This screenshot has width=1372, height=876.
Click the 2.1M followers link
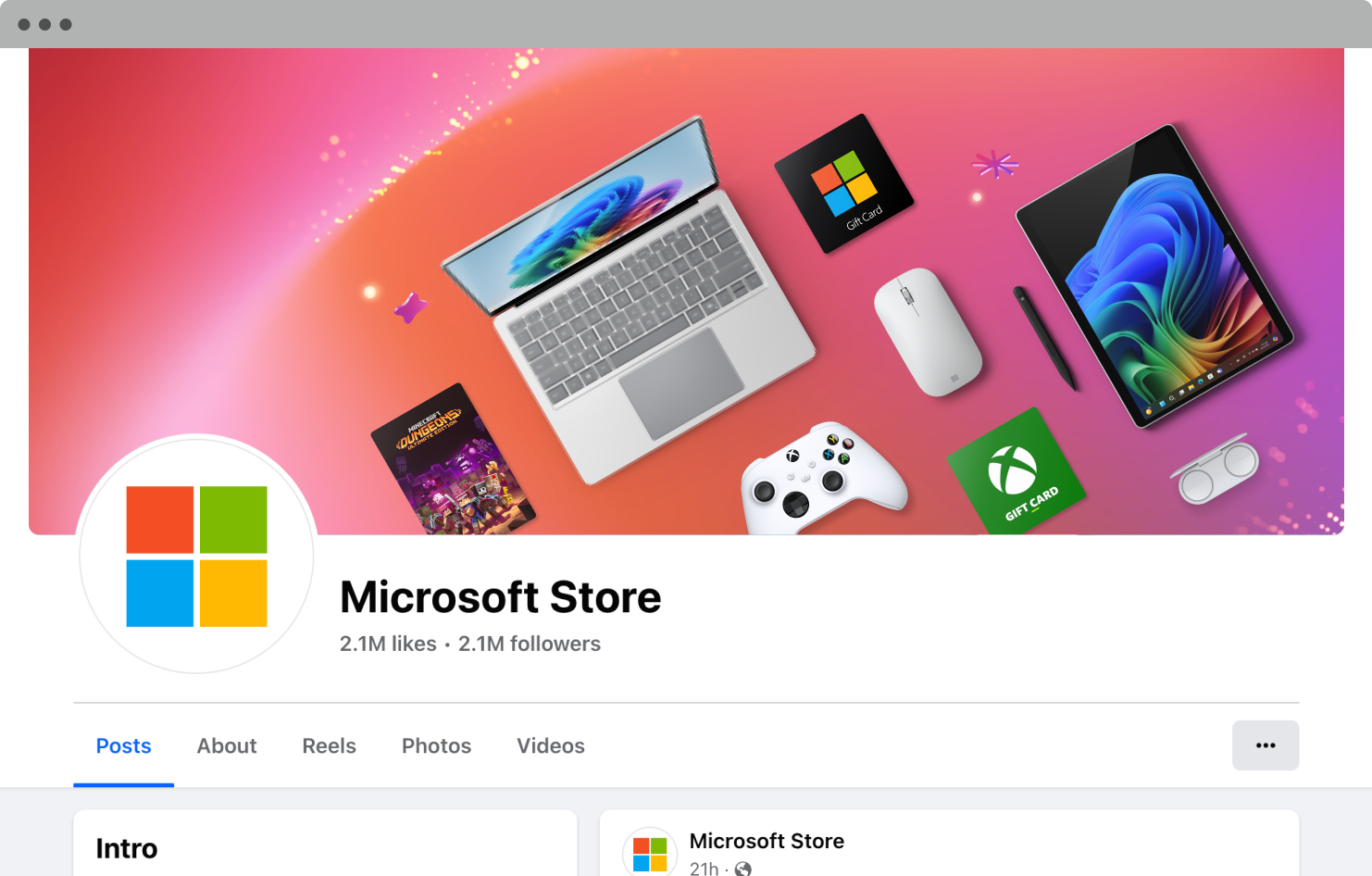coord(530,644)
